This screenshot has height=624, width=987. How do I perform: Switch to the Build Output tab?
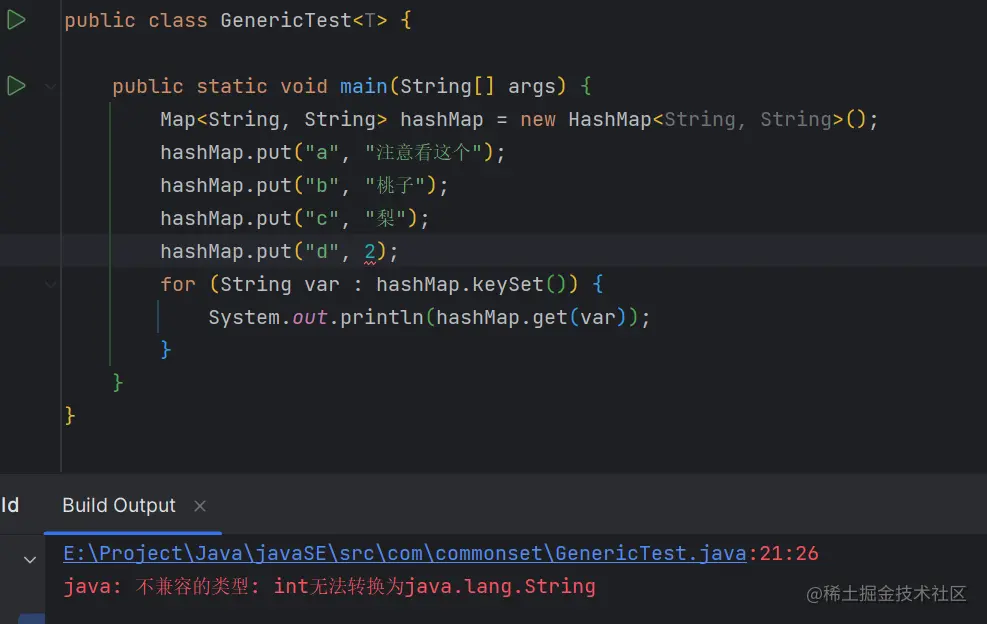click(119, 506)
